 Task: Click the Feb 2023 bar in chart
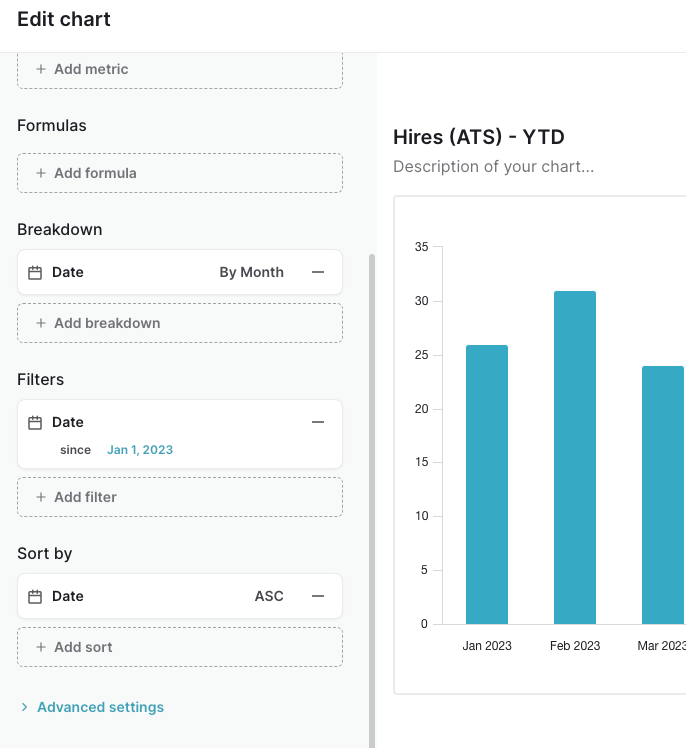coord(575,457)
